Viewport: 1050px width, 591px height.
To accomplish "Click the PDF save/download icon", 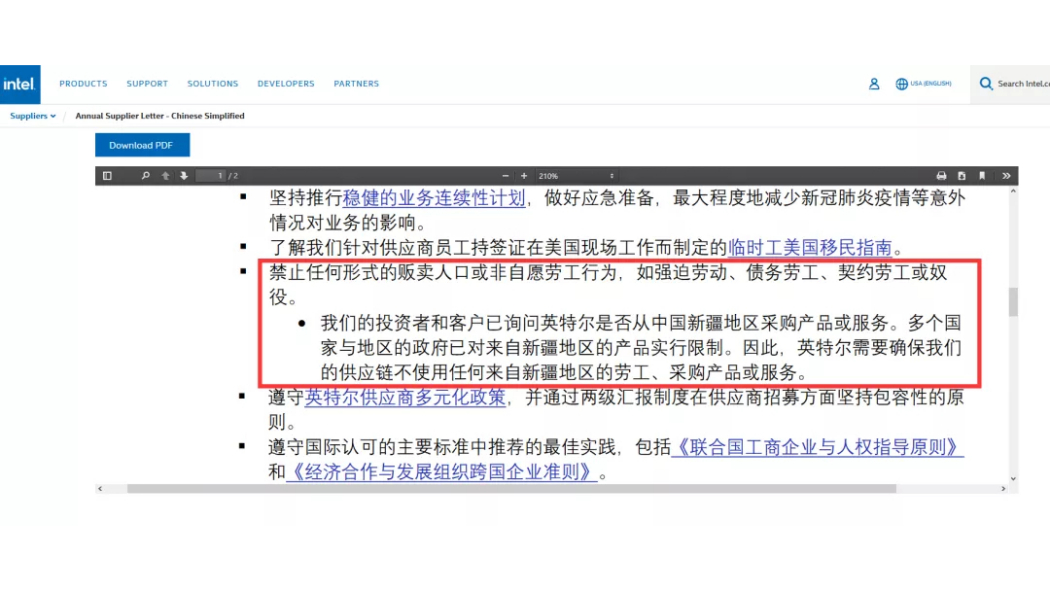I will pyautogui.click(x=962, y=176).
